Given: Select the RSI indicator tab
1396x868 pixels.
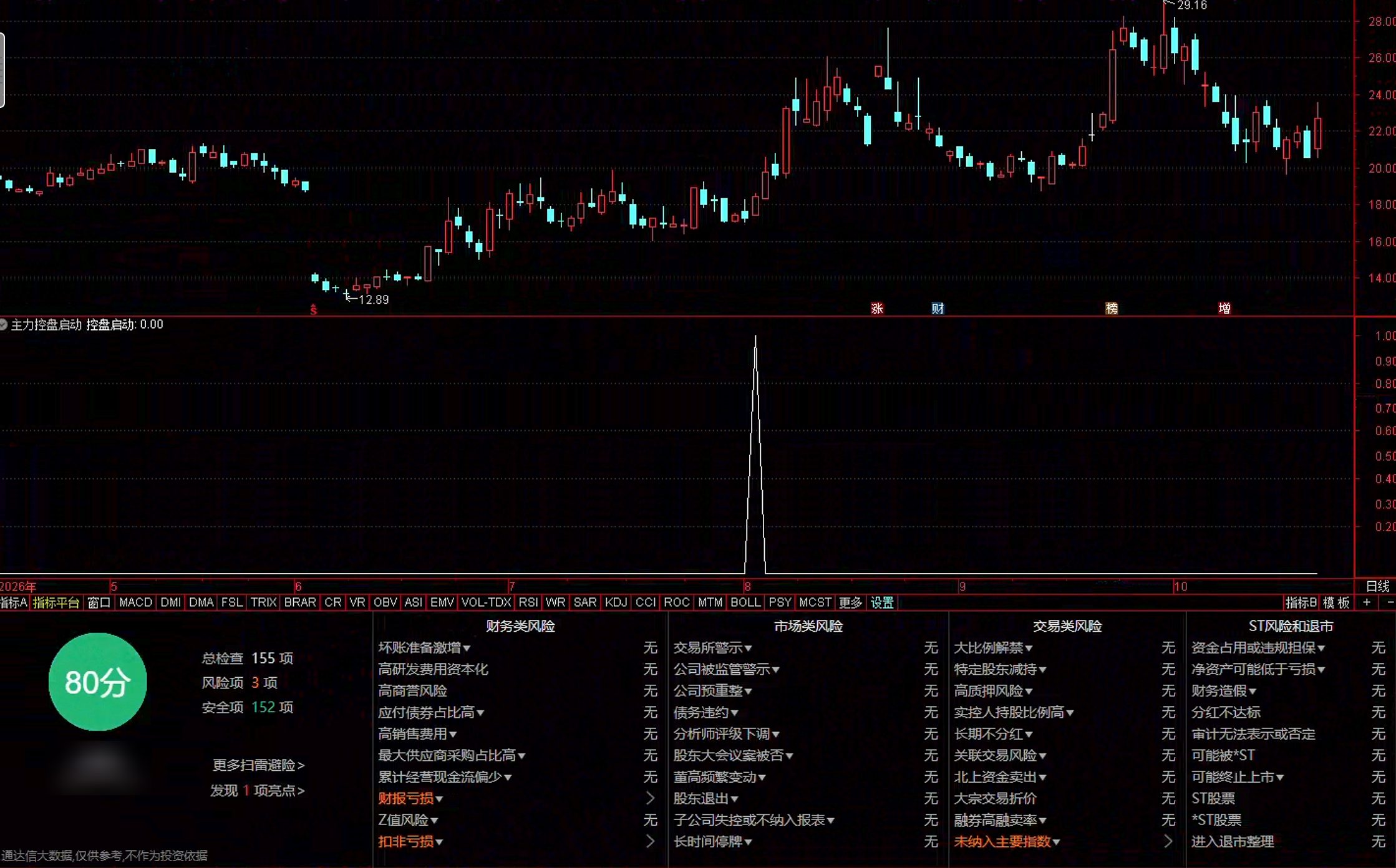Looking at the screenshot, I should coord(528,602).
